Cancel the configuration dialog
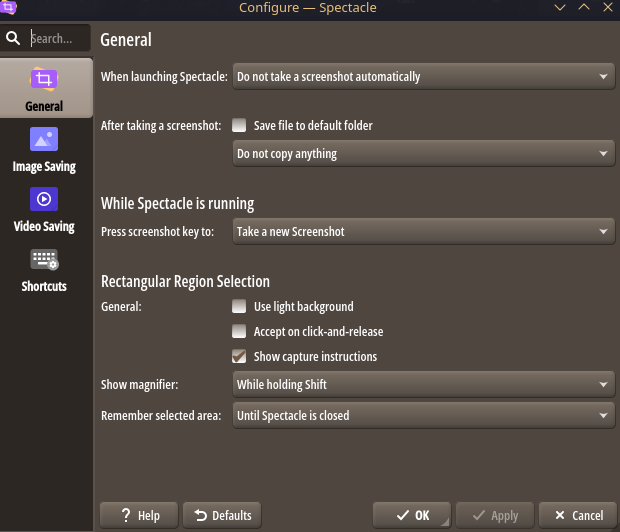620x532 pixels. pos(578,515)
